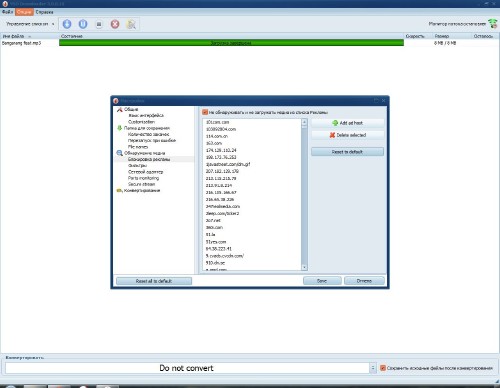Select Secure stream settings tree item
500x388 pixels.
(x=142, y=184)
